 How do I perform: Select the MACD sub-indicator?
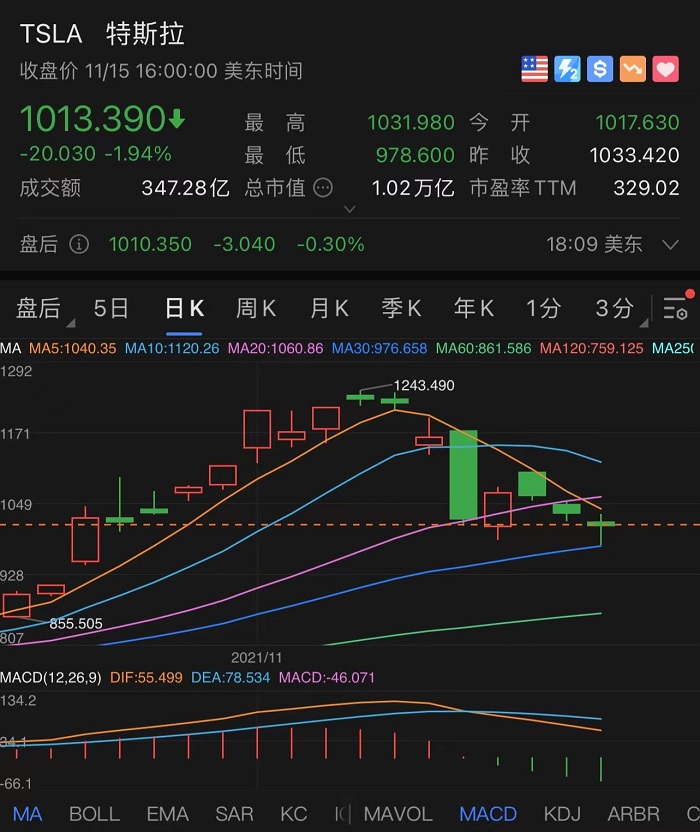488,814
